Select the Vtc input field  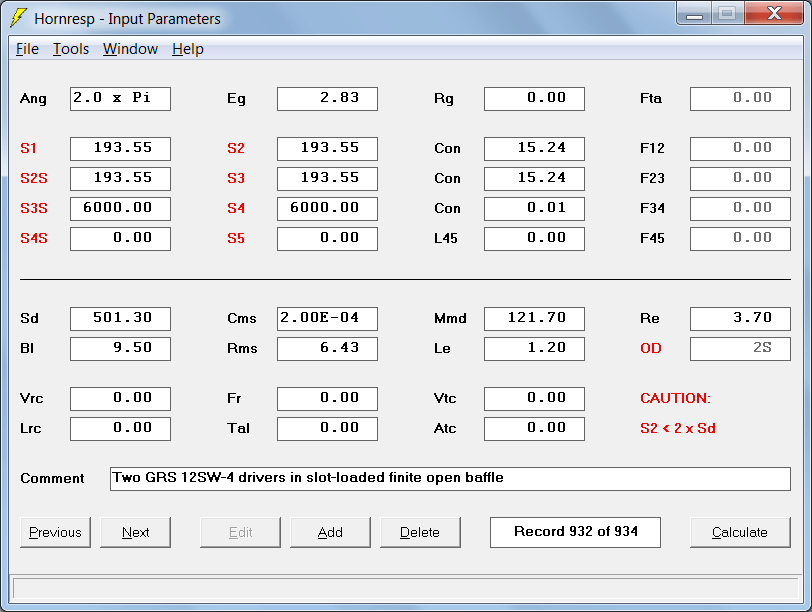[x=534, y=399]
